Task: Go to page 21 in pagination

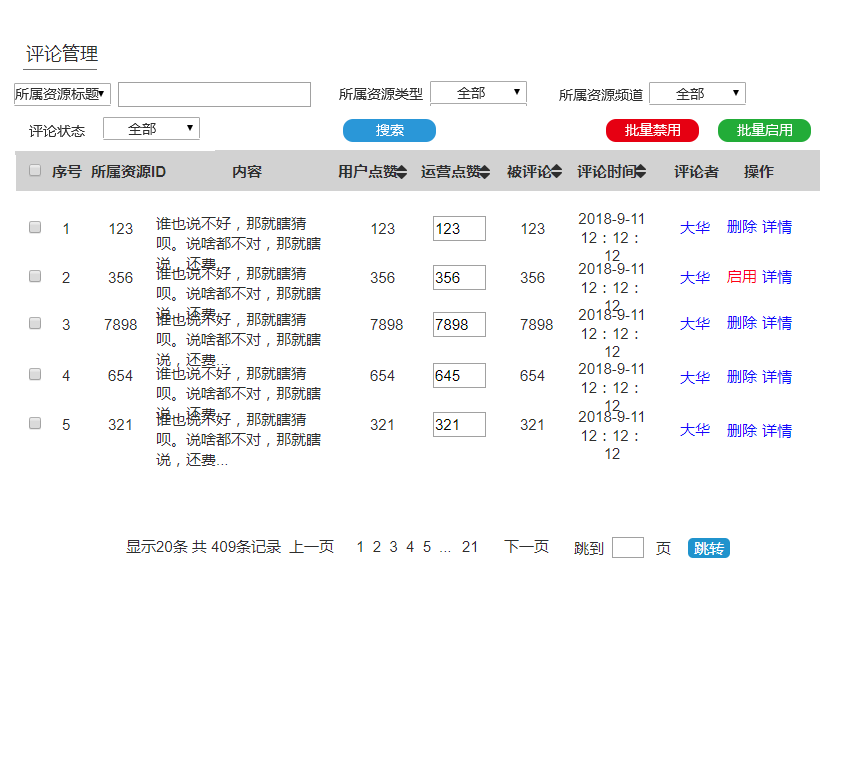Action: pyautogui.click(x=470, y=547)
